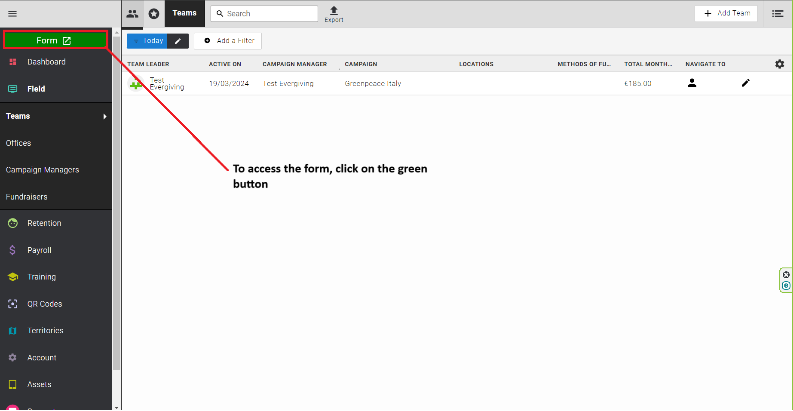Select the Teams tab in top bar
The image size is (793, 411).
pyautogui.click(x=185, y=14)
